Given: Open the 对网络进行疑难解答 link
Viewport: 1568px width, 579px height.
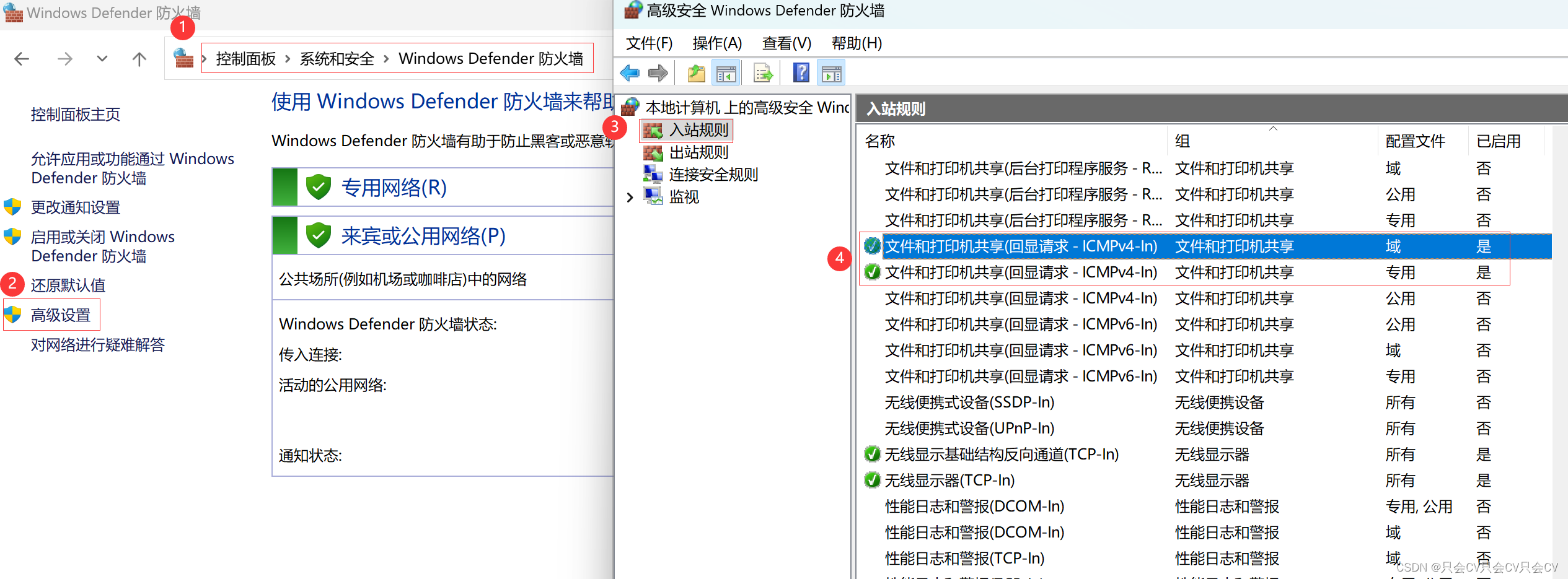Looking at the screenshot, I should pos(98,344).
